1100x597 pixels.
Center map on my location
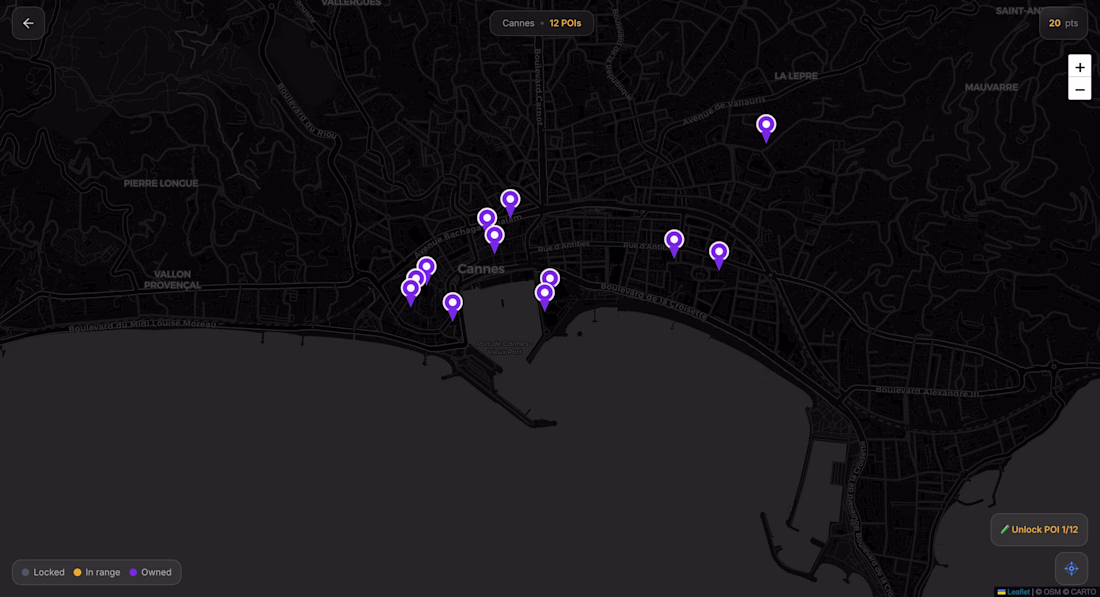point(1071,568)
